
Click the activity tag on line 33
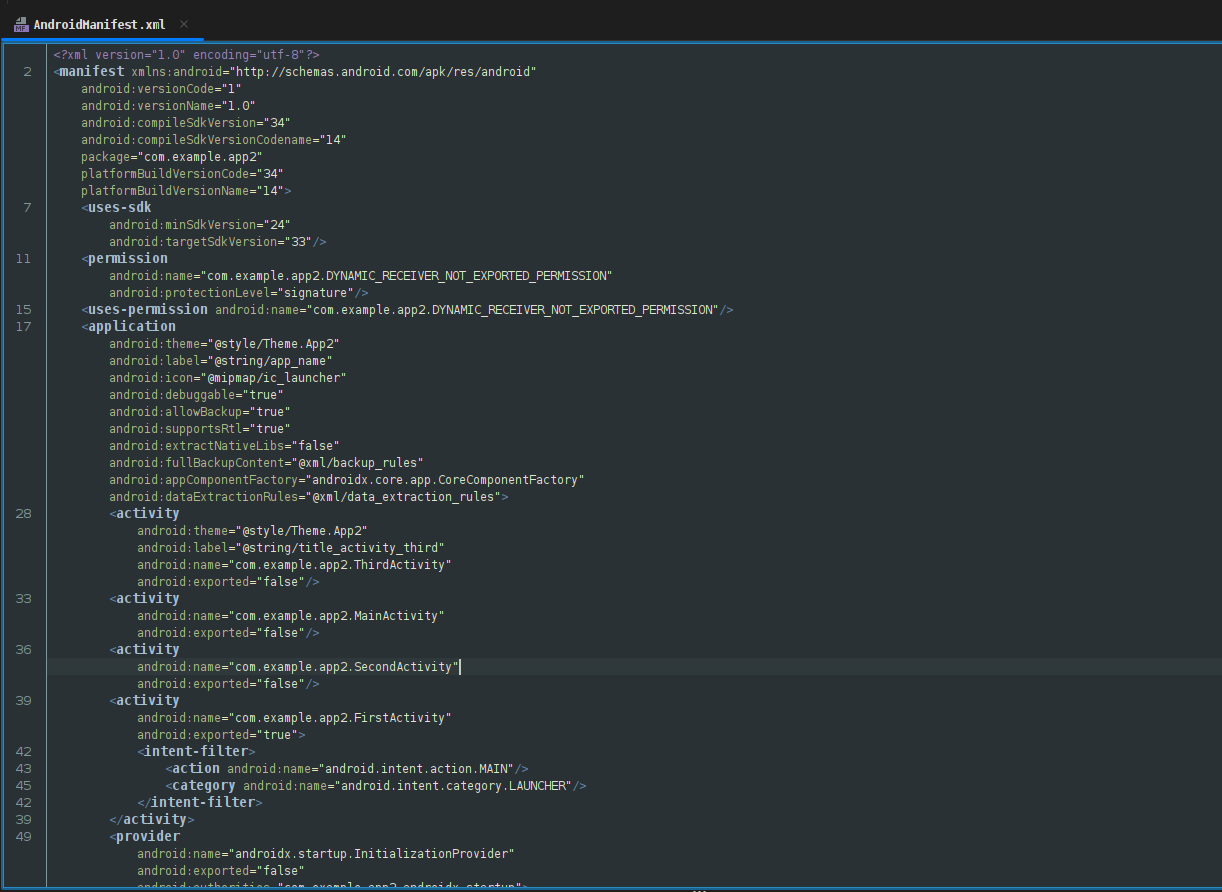(x=144, y=599)
